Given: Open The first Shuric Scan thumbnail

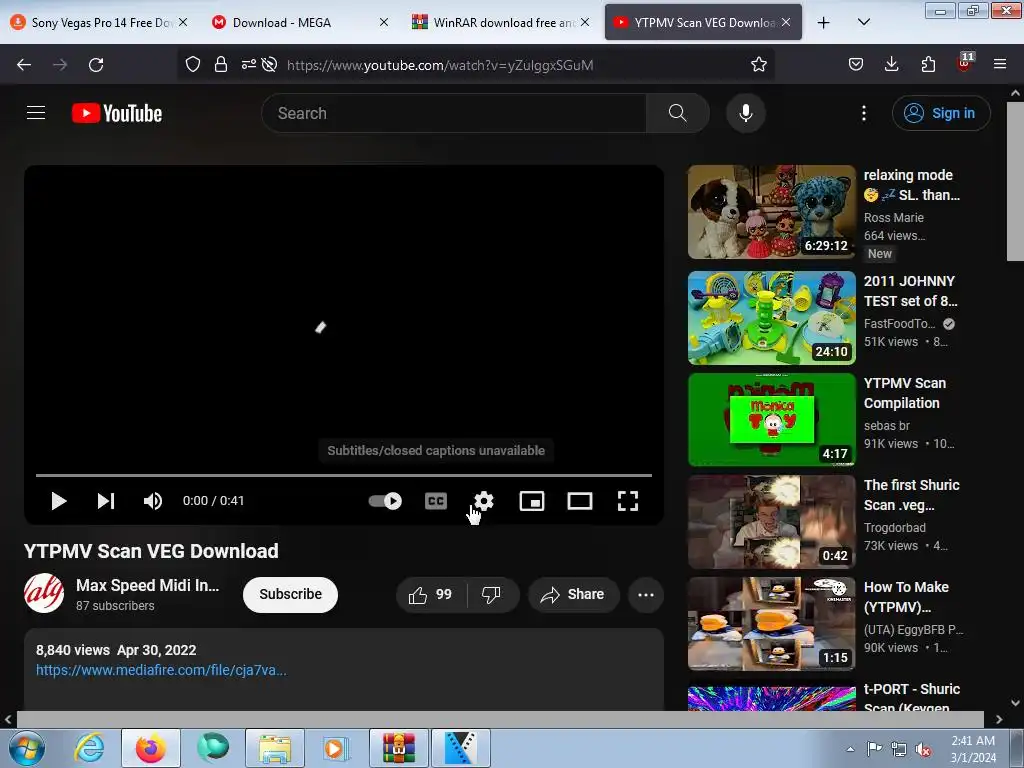Looking at the screenshot, I should [x=771, y=522].
